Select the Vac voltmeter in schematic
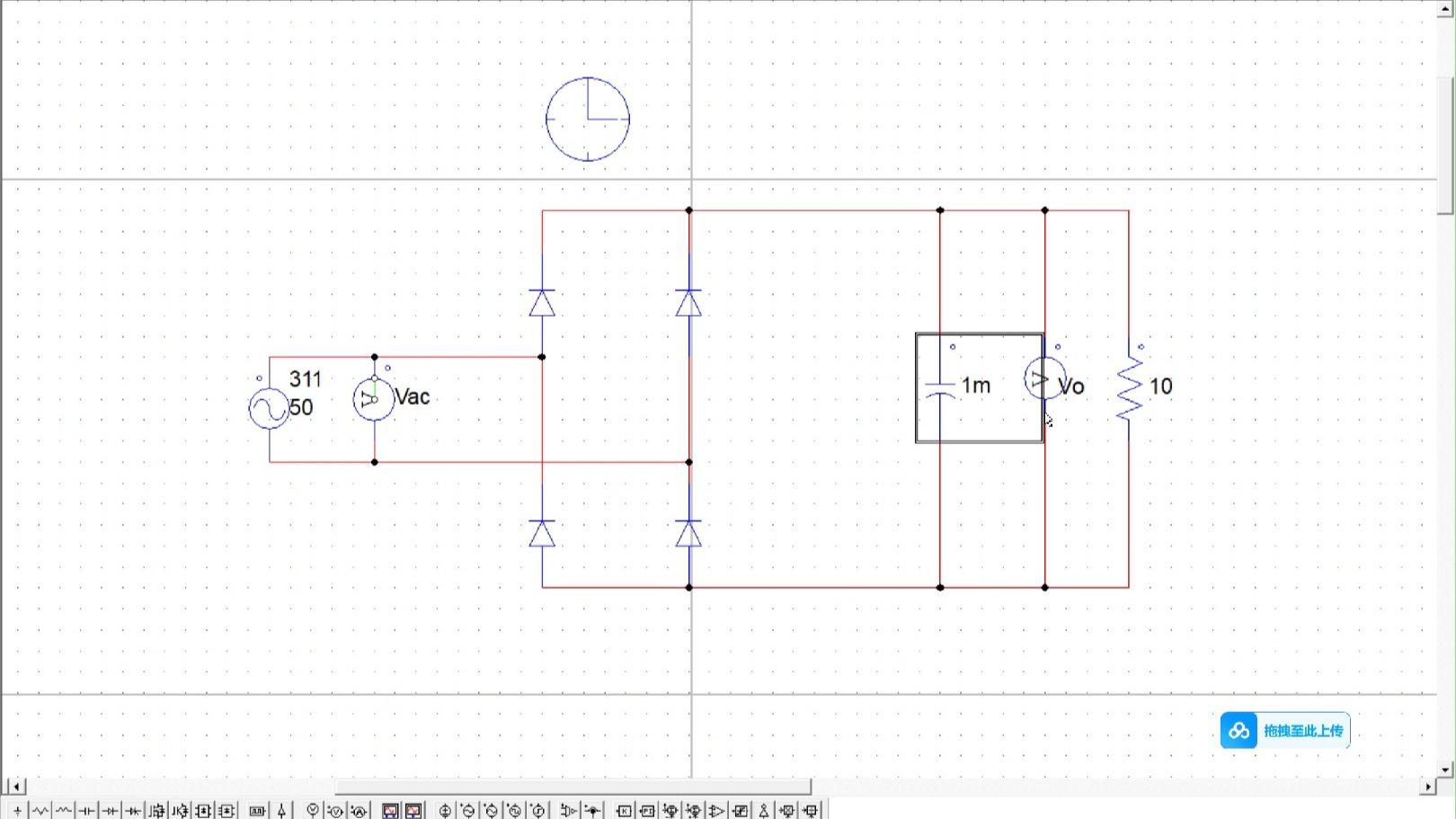 pyautogui.click(x=374, y=399)
